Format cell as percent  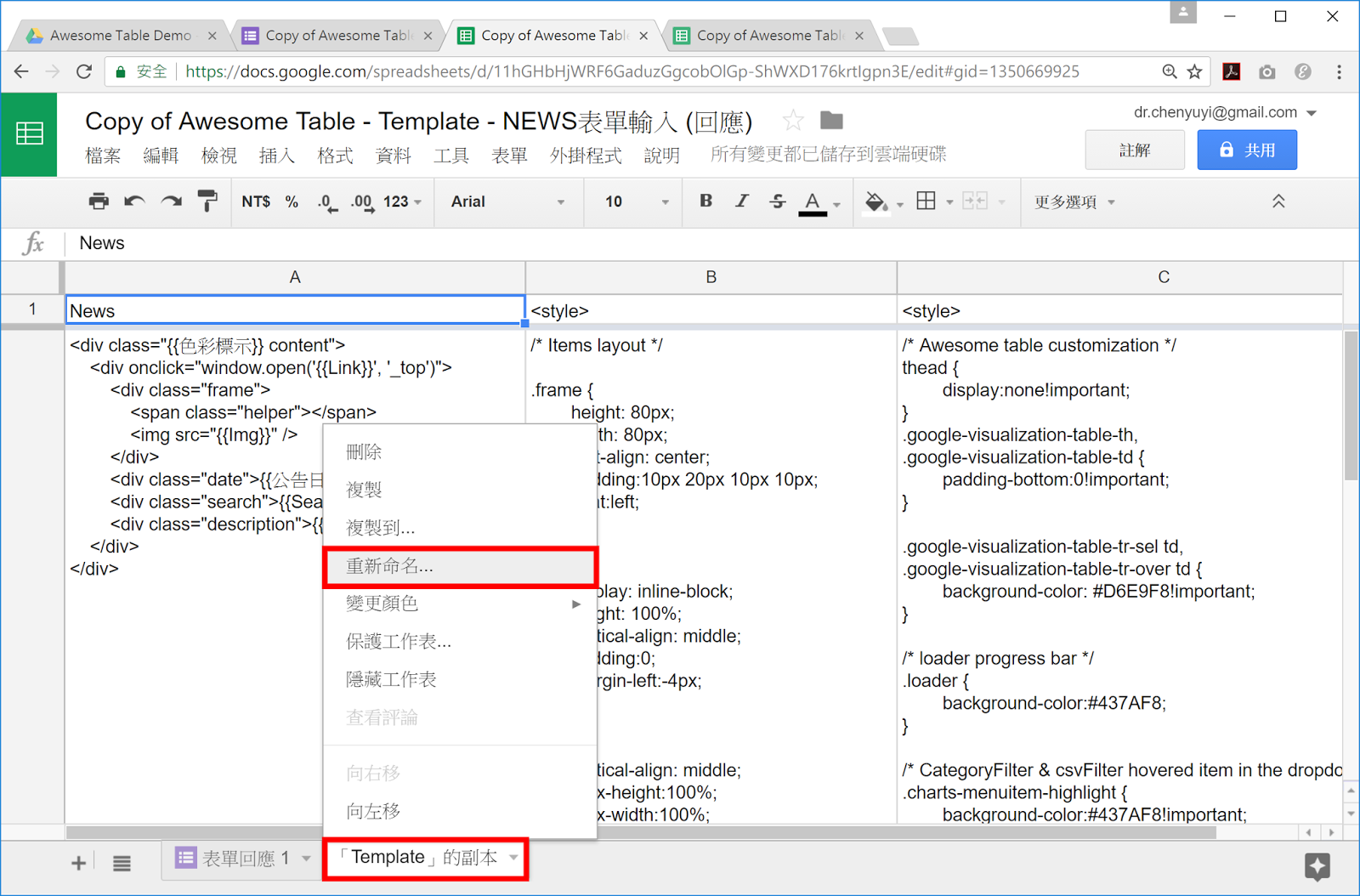point(292,201)
